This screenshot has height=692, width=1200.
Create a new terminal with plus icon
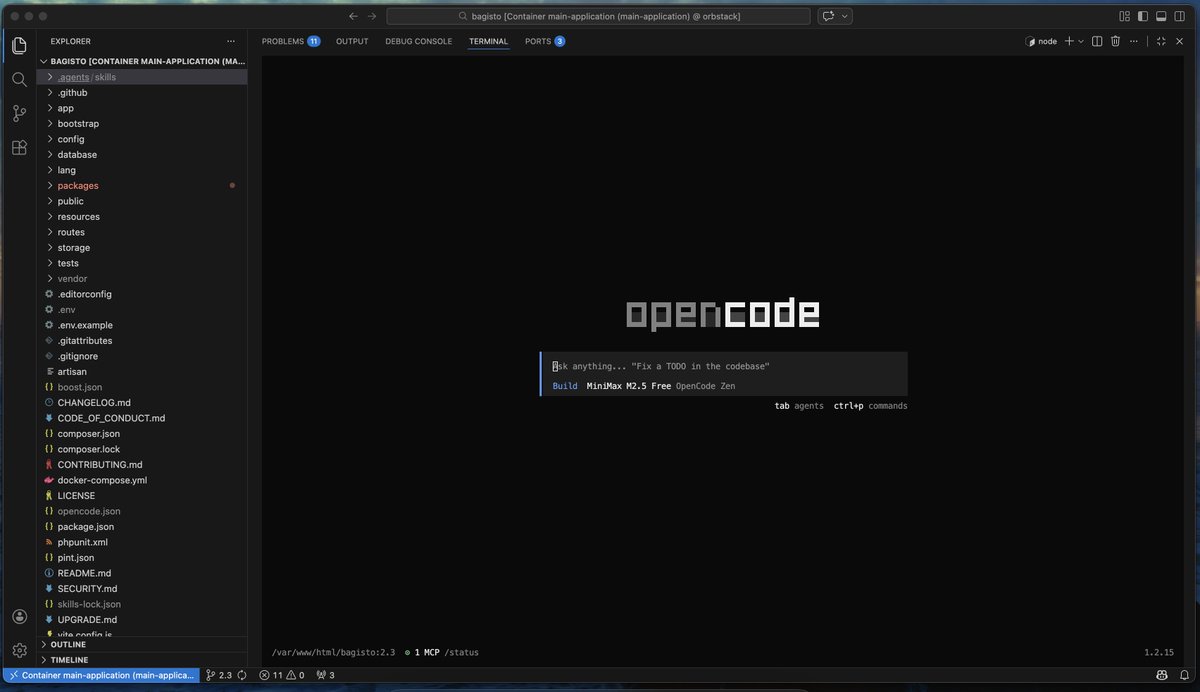click(x=1069, y=41)
